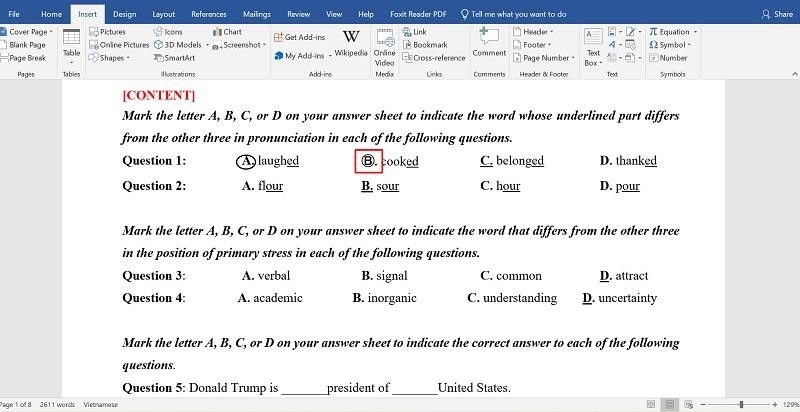This screenshot has height=412, width=800.
Task: Insert Date and Time
Action: 630,45
